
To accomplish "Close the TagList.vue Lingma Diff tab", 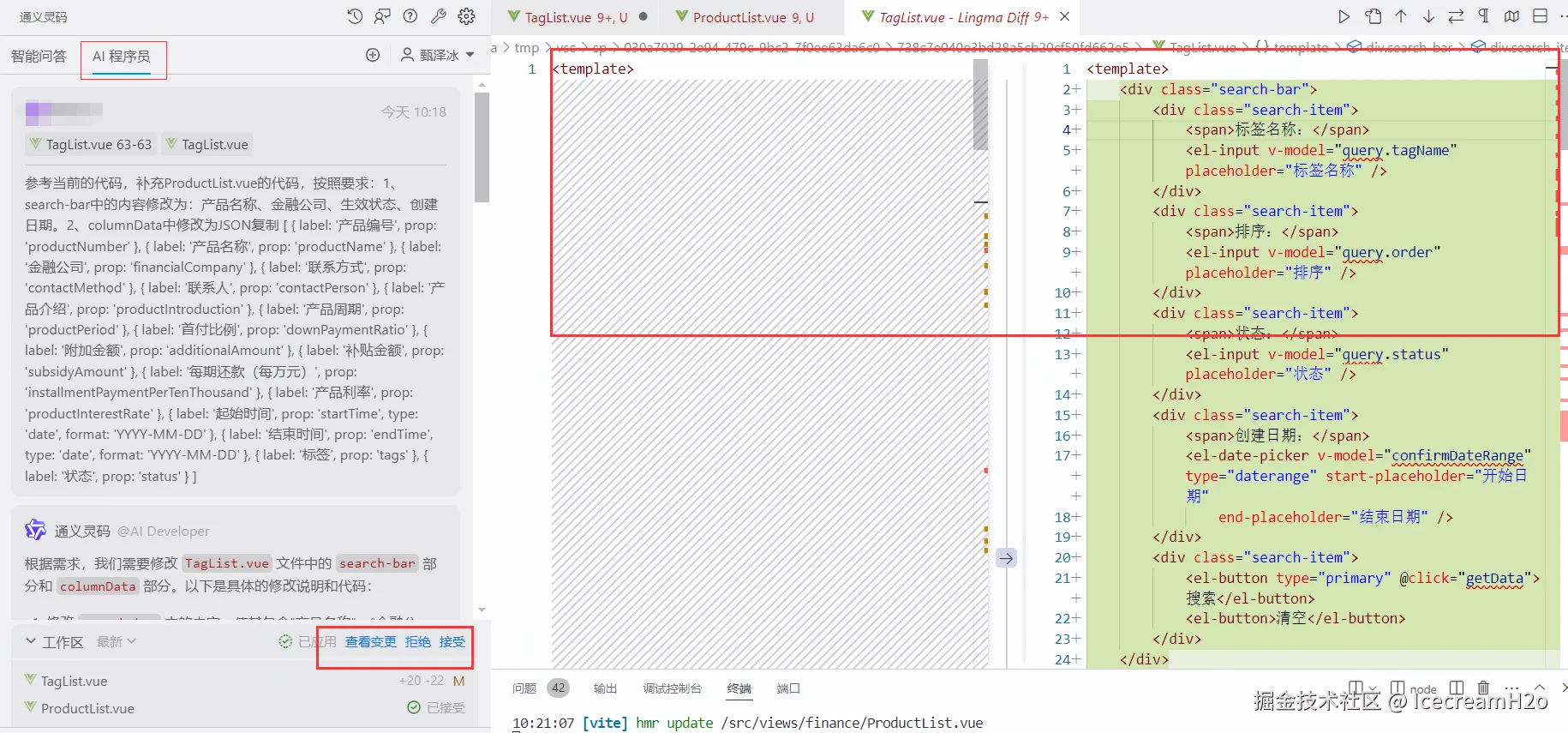I will coord(1064,16).
